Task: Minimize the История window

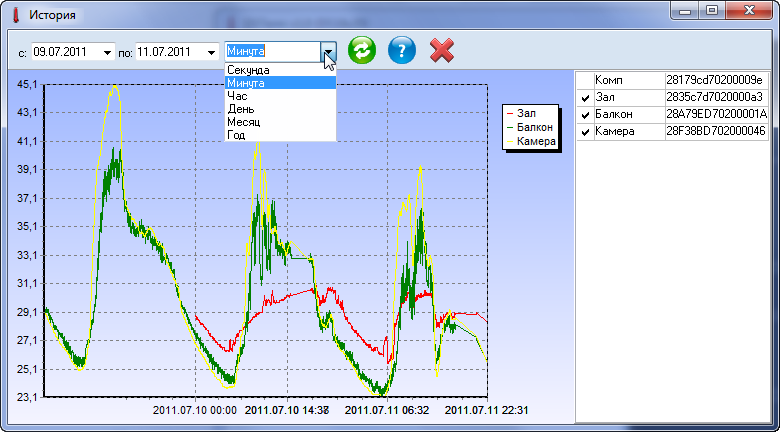Action: pos(685,10)
